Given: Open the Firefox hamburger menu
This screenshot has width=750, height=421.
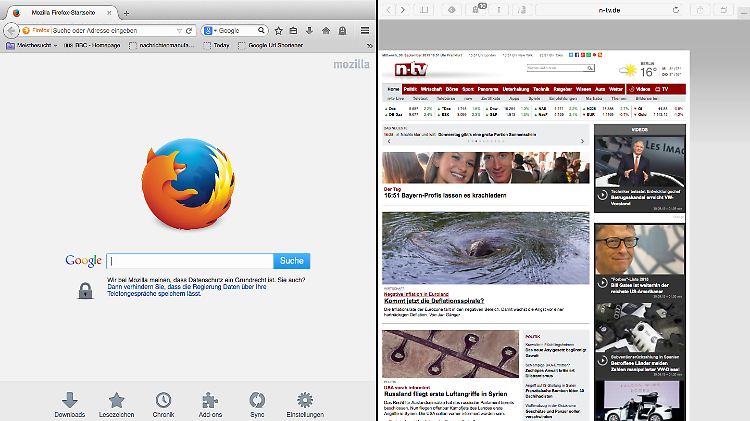Looking at the screenshot, I should [x=365, y=31].
